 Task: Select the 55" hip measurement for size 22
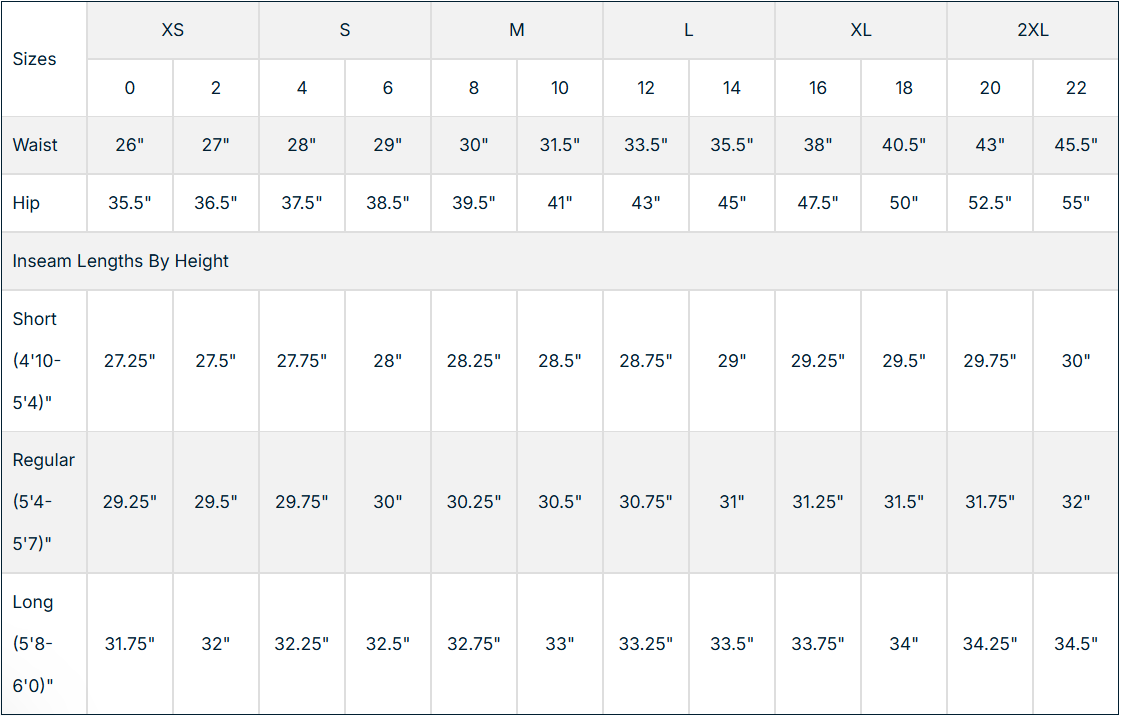point(1076,203)
